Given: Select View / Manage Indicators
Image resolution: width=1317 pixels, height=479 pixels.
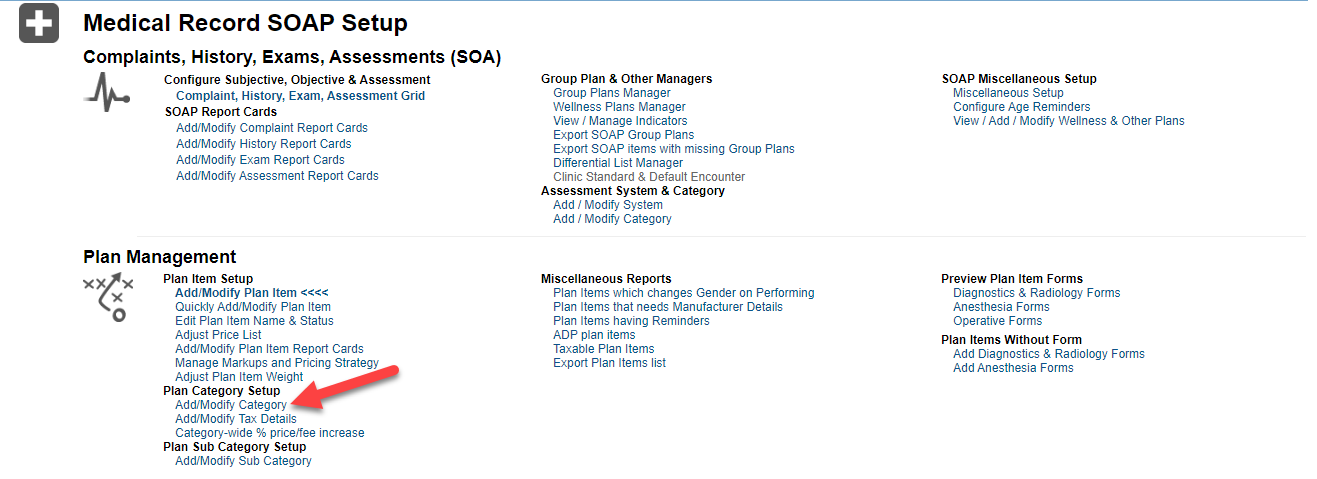Looking at the screenshot, I should (620, 121).
